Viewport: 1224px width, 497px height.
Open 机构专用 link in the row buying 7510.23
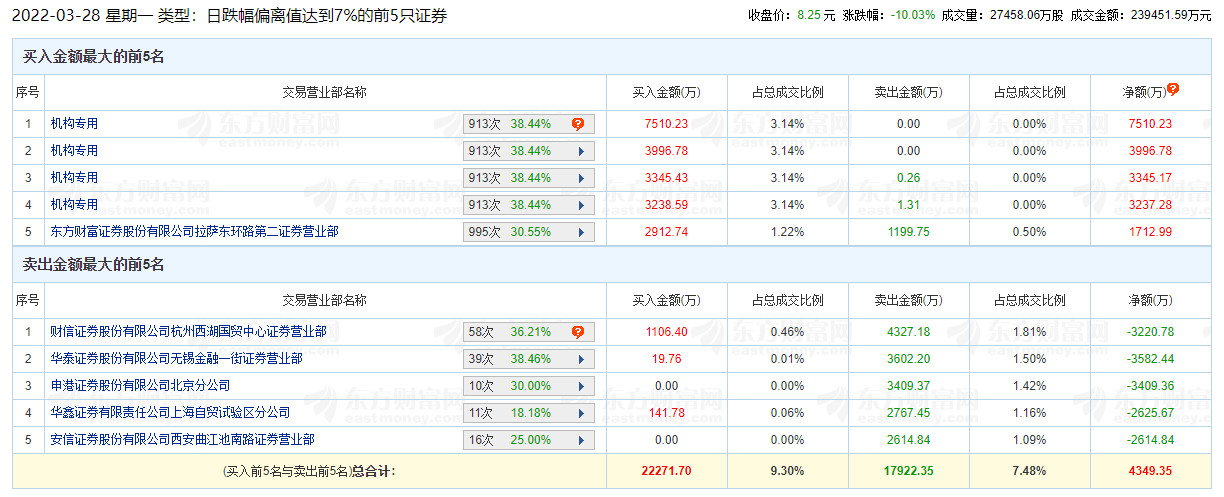(75, 124)
